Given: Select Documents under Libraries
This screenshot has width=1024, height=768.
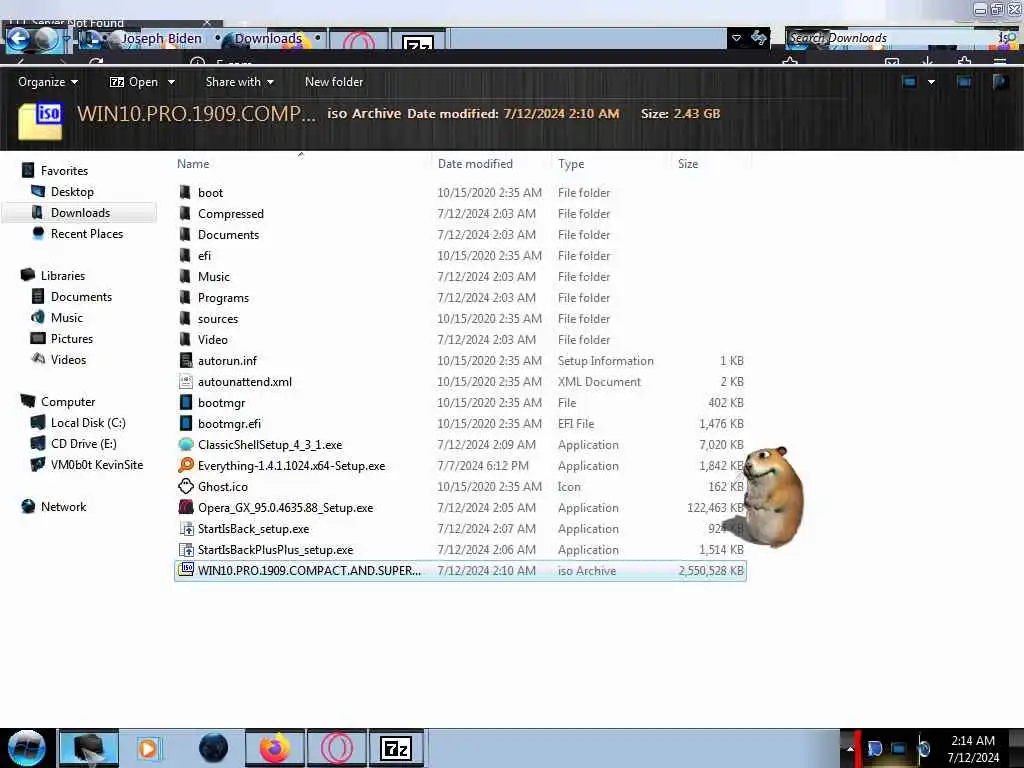Looking at the screenshot, I should pos(81,296).
